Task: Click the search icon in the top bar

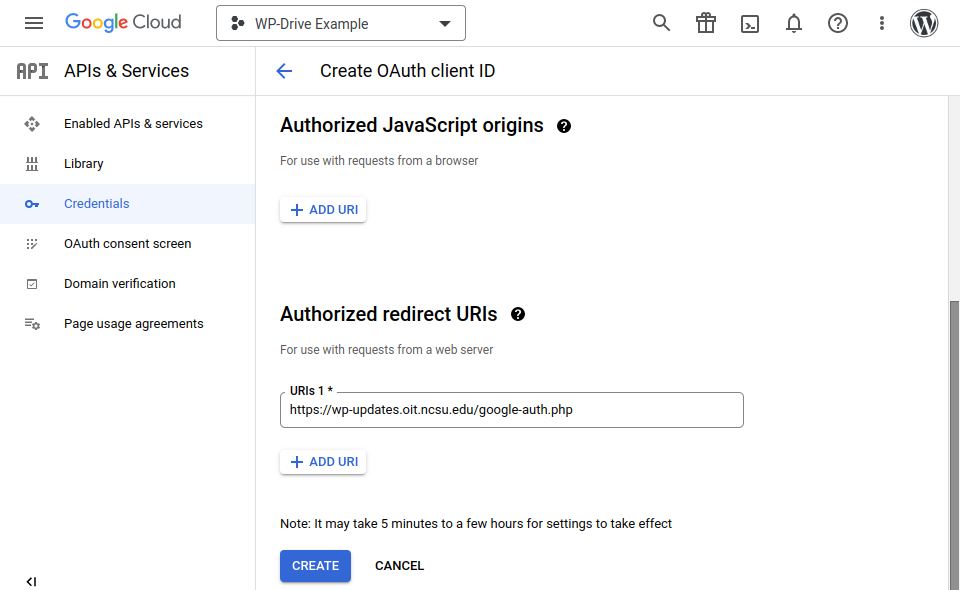Action: pos(661,22)
